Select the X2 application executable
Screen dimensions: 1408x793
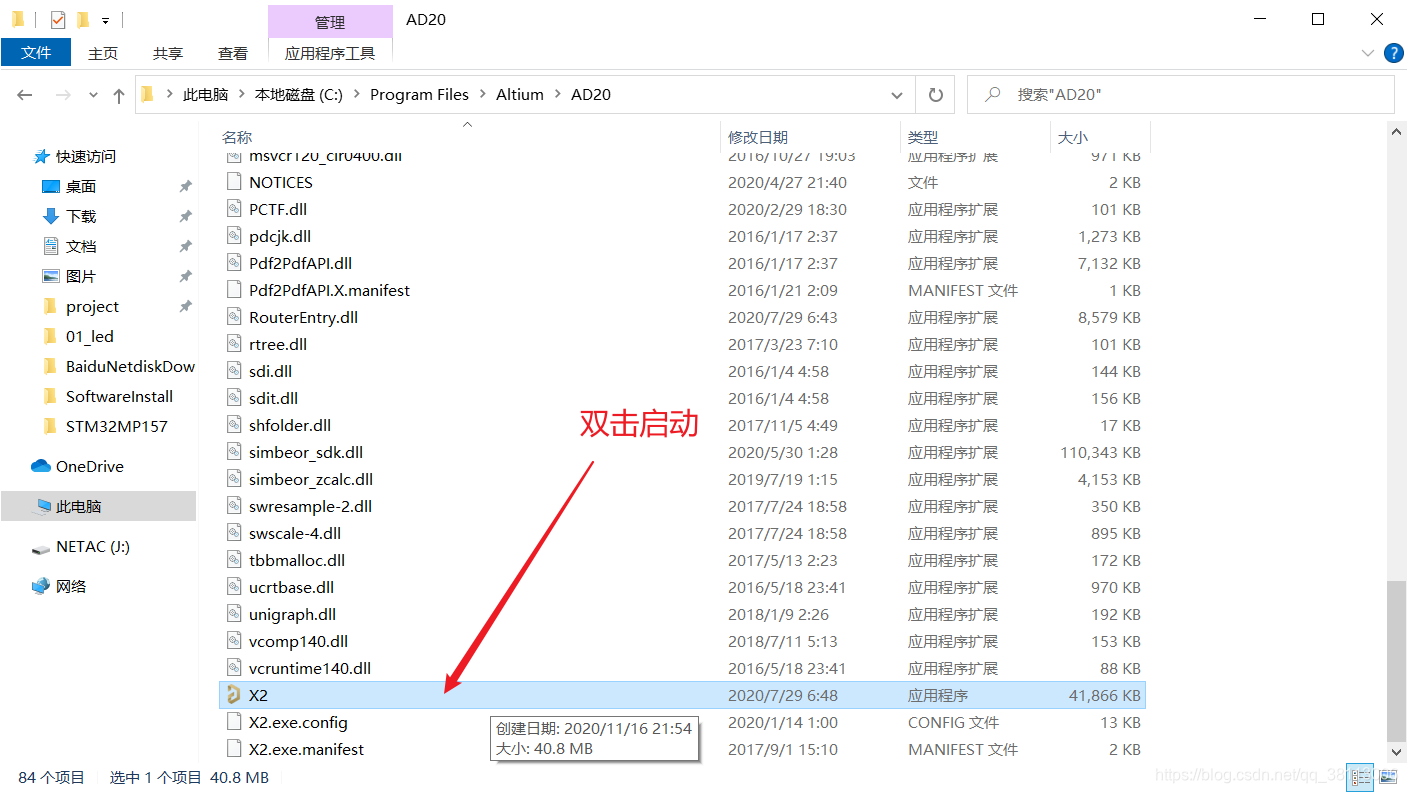(258, 694)
